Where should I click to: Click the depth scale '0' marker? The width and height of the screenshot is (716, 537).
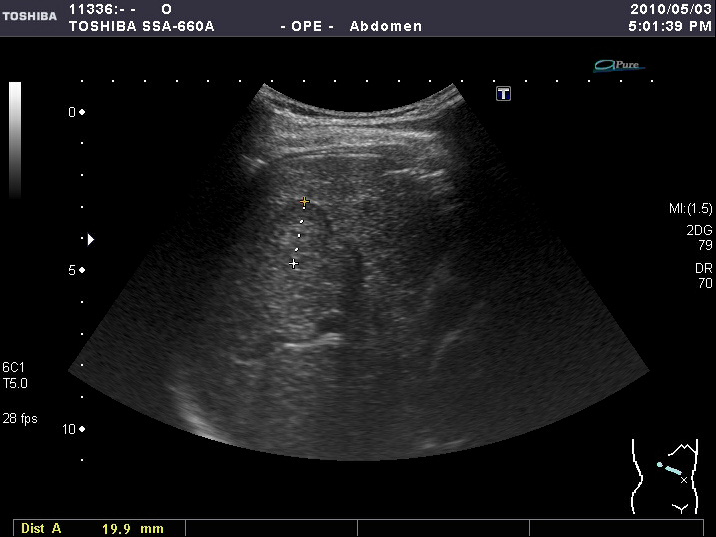(x=76, y=112)
